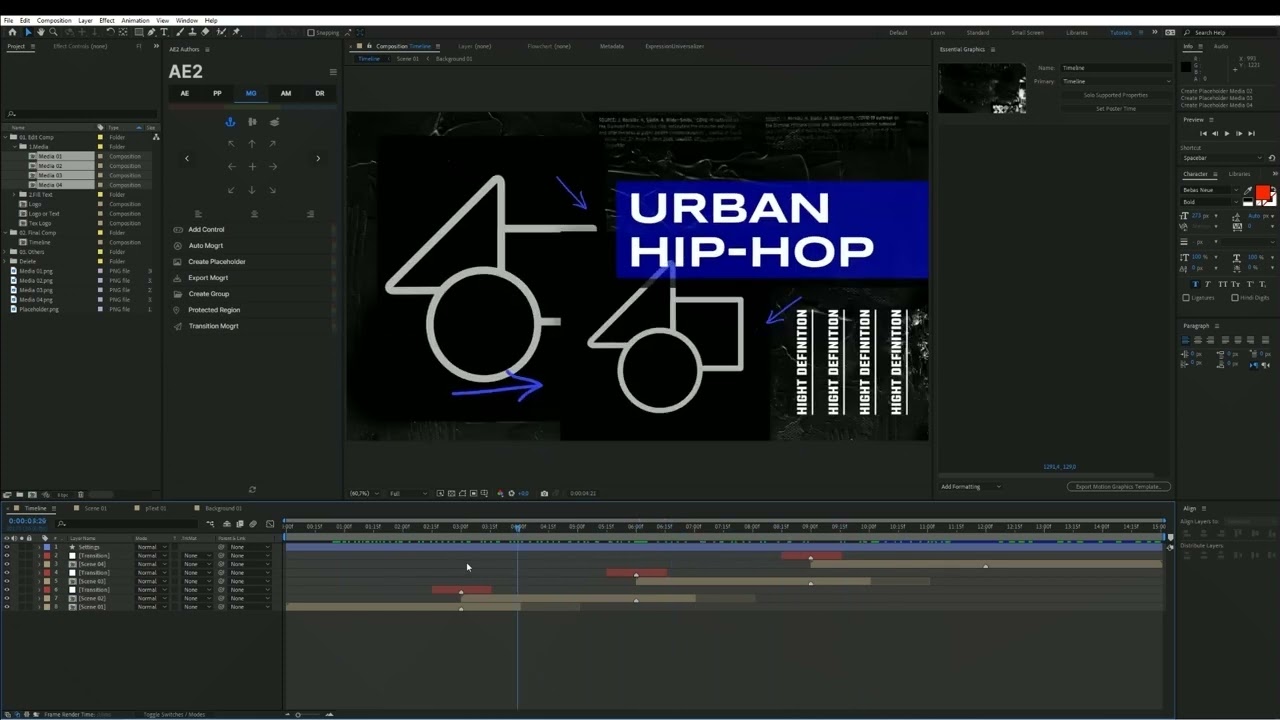Hide the [Scene 01] layer eye

tap(6, 607)
